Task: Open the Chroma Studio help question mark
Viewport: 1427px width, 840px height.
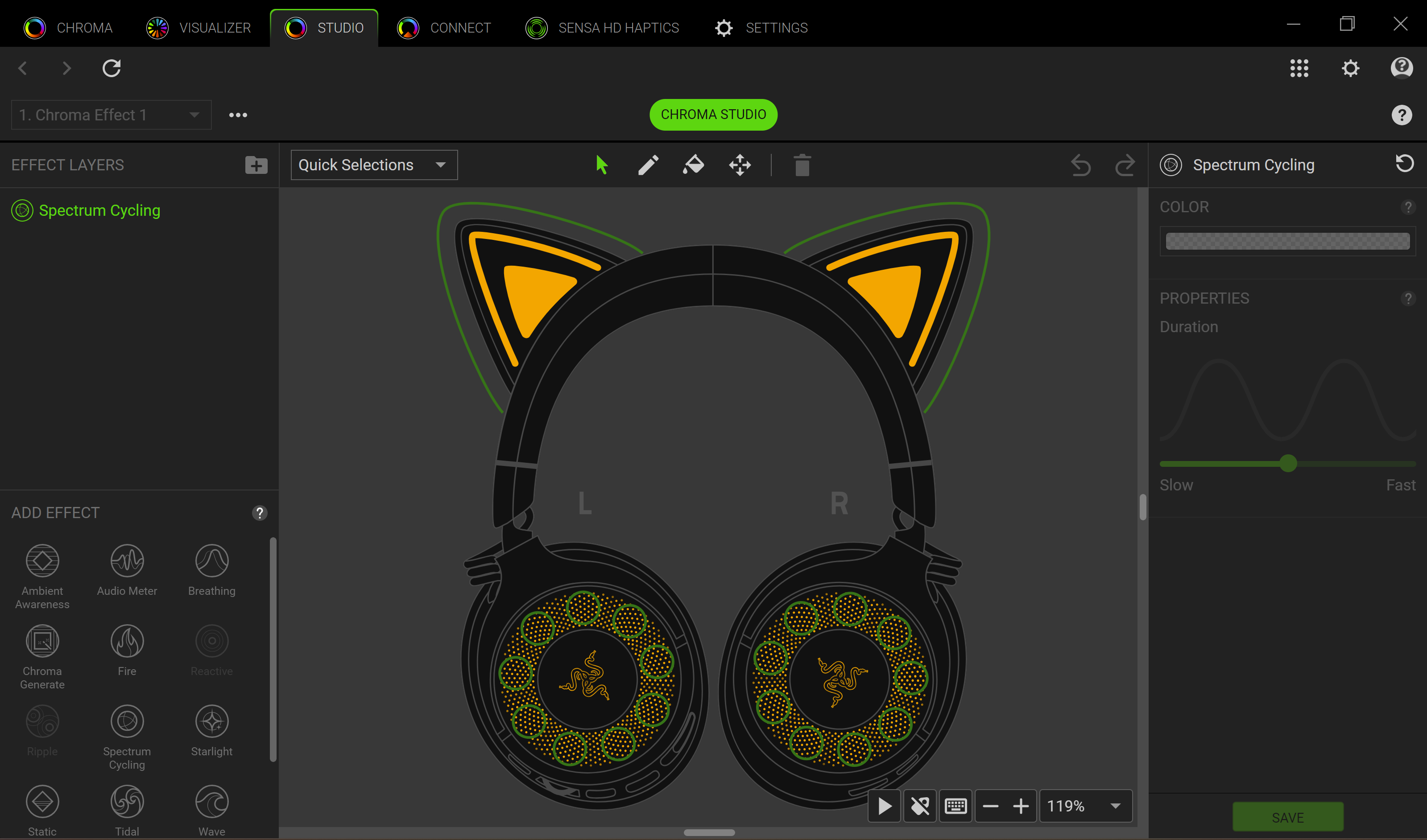Action: point(1402,115)
